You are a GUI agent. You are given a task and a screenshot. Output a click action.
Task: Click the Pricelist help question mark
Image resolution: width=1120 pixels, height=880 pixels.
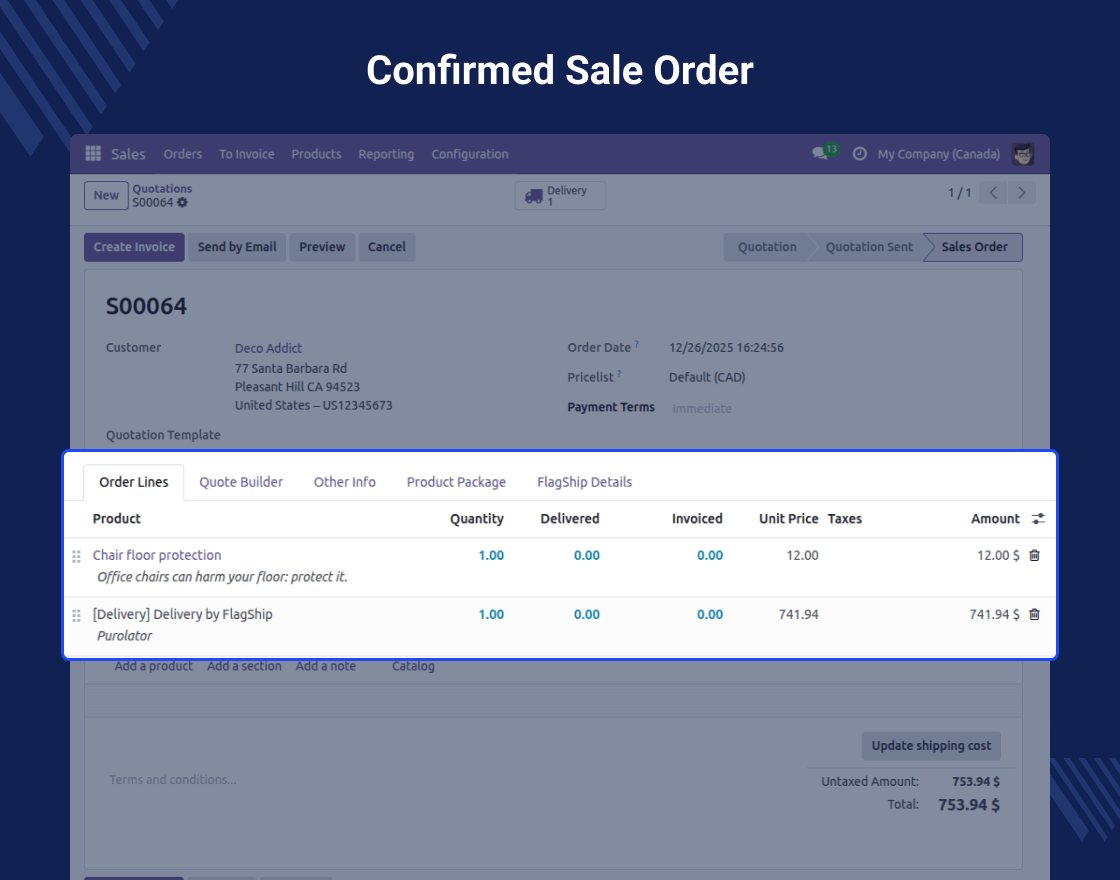(x=619, y=374)
